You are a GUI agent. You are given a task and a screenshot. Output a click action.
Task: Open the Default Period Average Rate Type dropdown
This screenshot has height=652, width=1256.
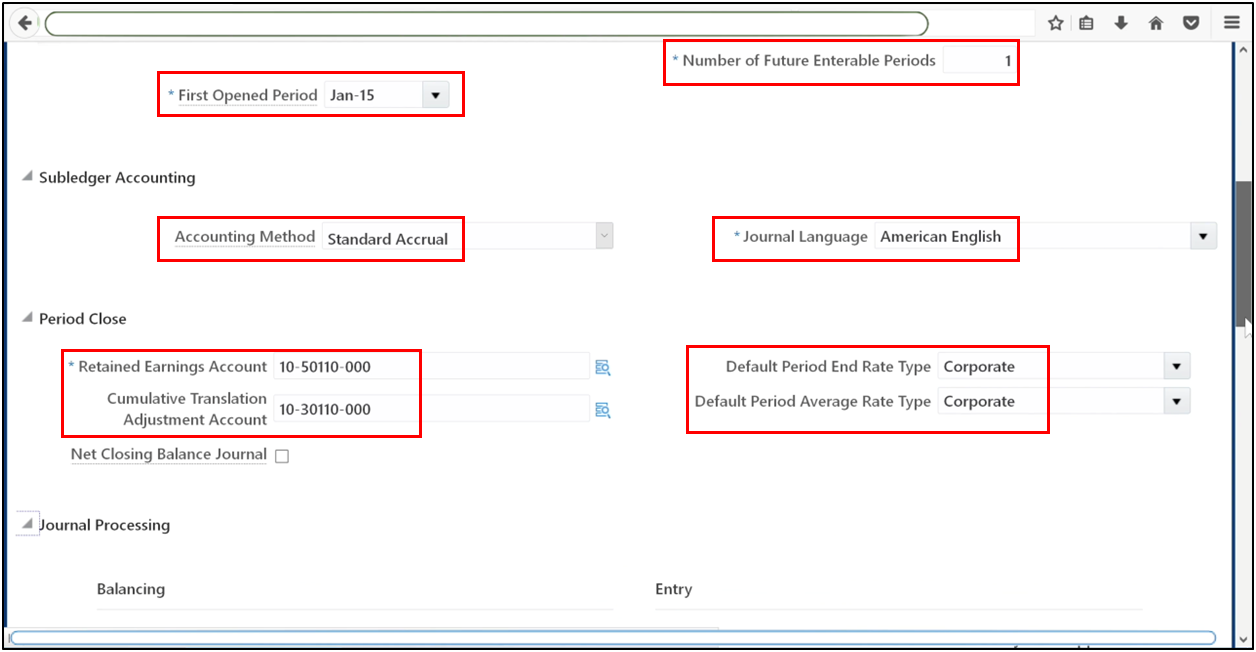(x=1177, y=400)
